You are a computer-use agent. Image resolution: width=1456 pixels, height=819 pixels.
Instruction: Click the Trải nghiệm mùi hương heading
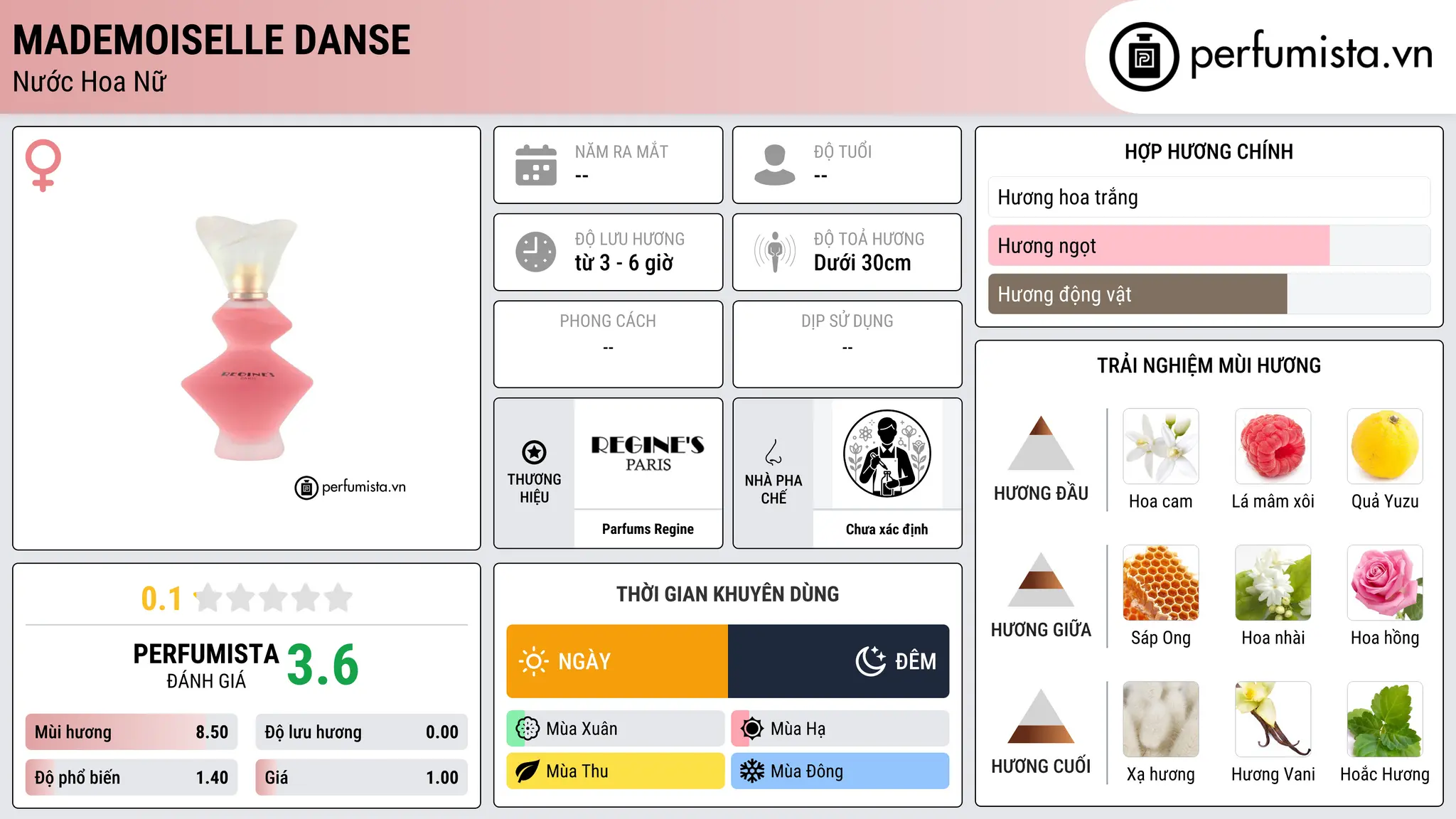pos(1209,365)
